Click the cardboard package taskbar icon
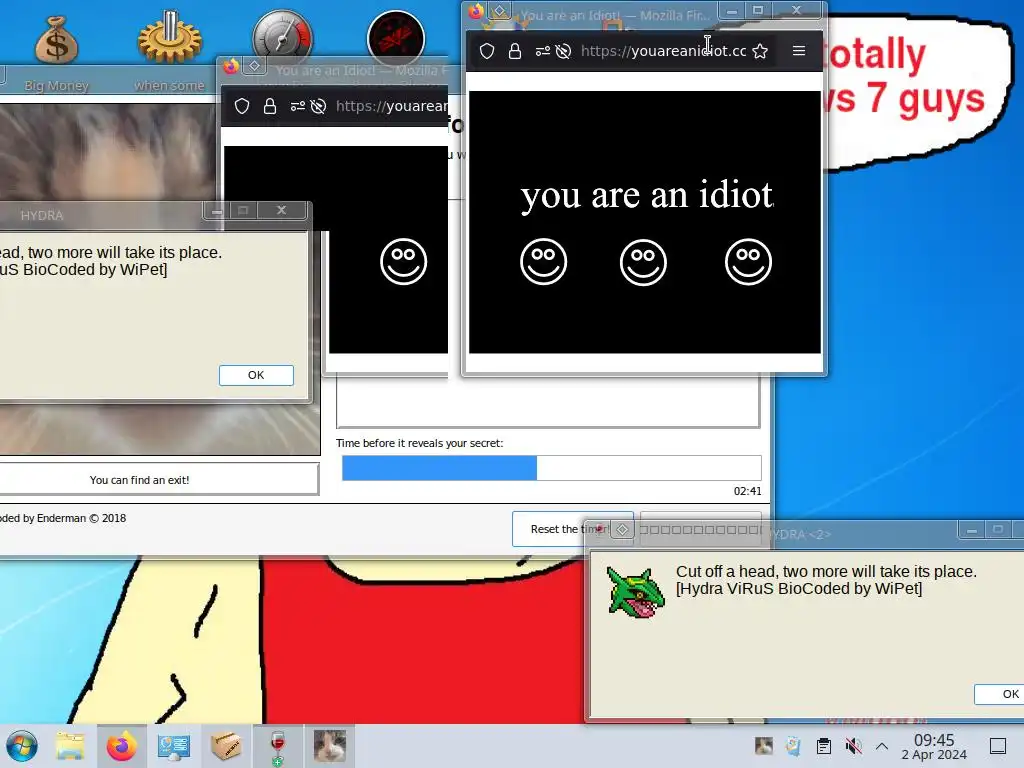1024x768 pixels. tap(226, 746)
